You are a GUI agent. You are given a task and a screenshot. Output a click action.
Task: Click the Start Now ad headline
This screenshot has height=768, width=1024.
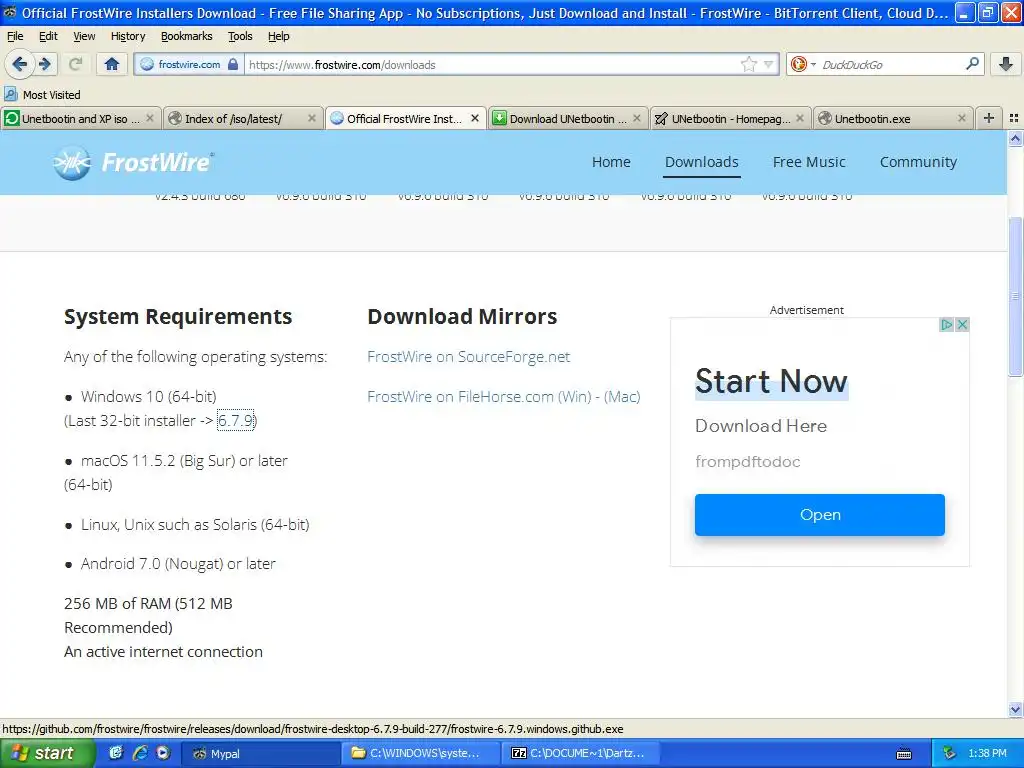(771, 381)
